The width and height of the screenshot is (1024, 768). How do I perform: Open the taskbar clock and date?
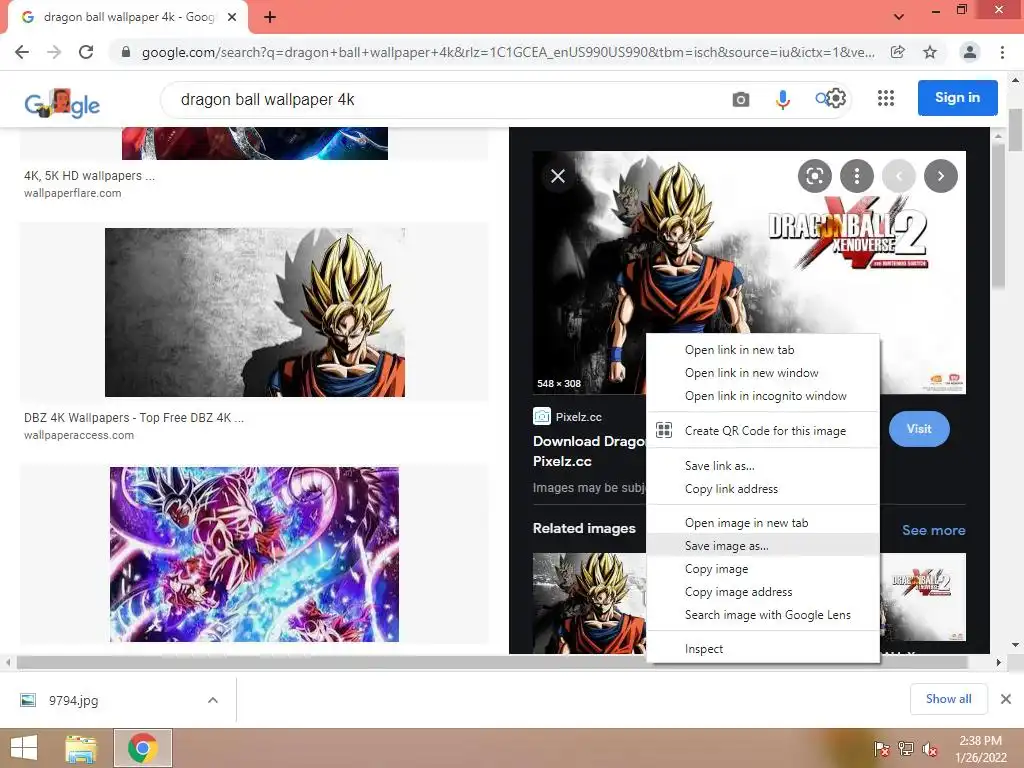(980, 748)
